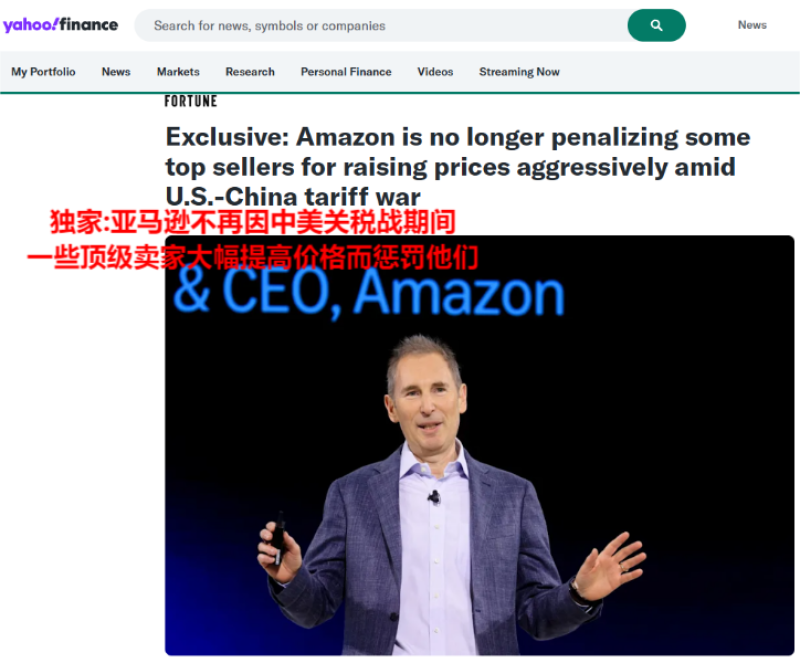Click the '& CEO, Amazon' caption in image
The width and height of the screenshot is (800, 663).
(369, 292)
